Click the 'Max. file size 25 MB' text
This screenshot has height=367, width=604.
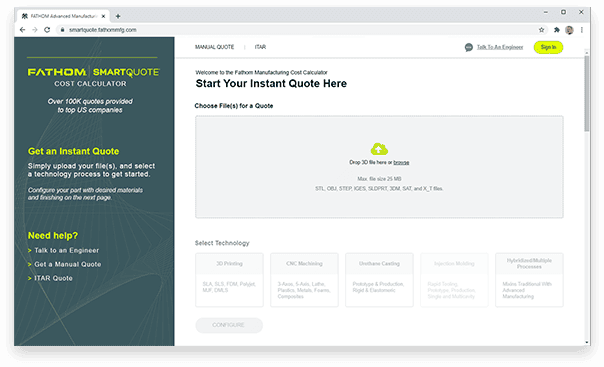pyautogui.click(x=379, y=179)
